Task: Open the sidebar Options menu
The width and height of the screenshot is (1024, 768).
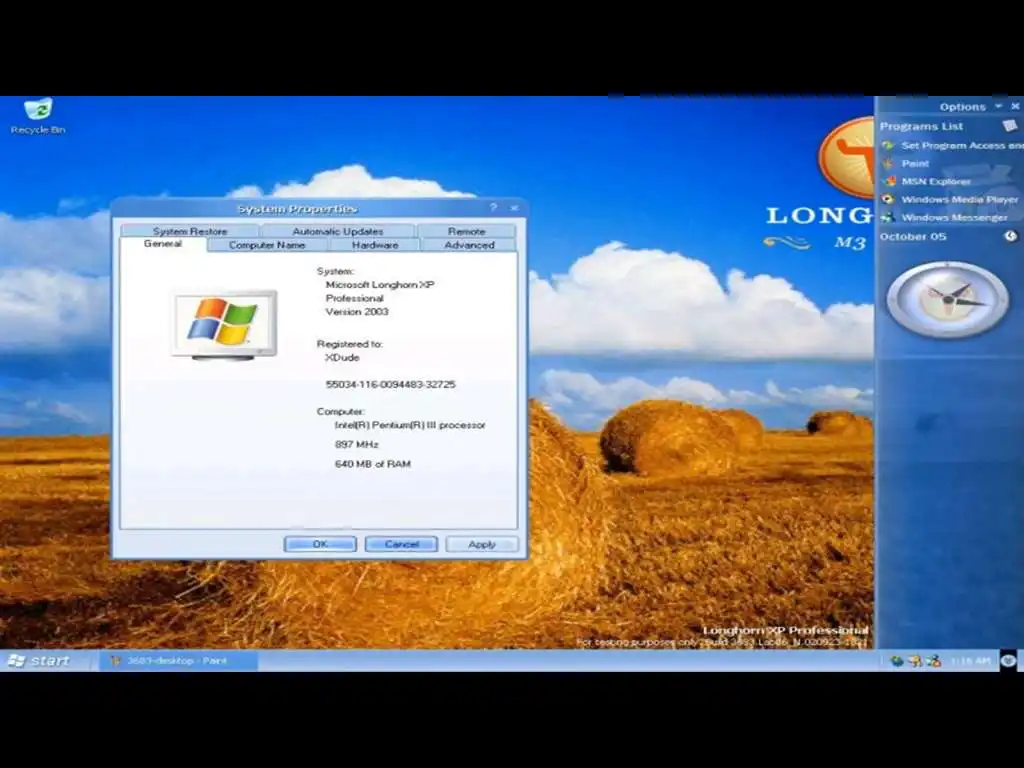Action: click(963, 106)
